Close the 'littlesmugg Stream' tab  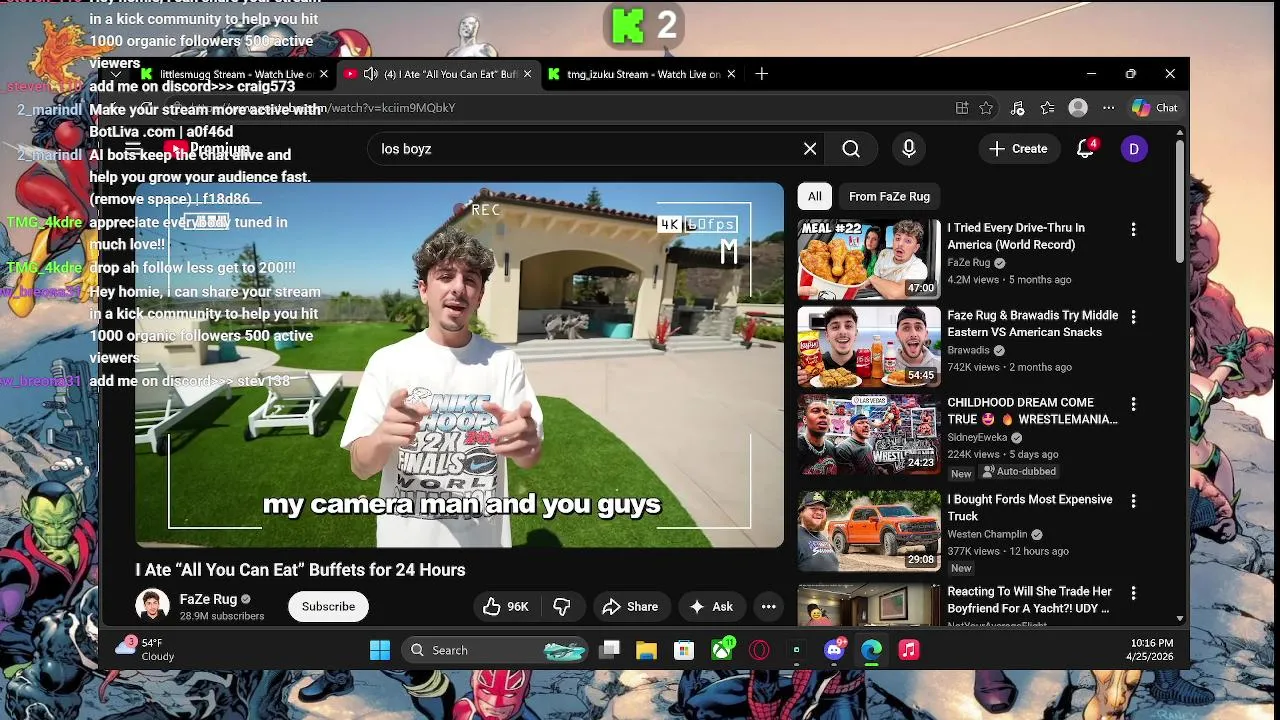point(324,74)
